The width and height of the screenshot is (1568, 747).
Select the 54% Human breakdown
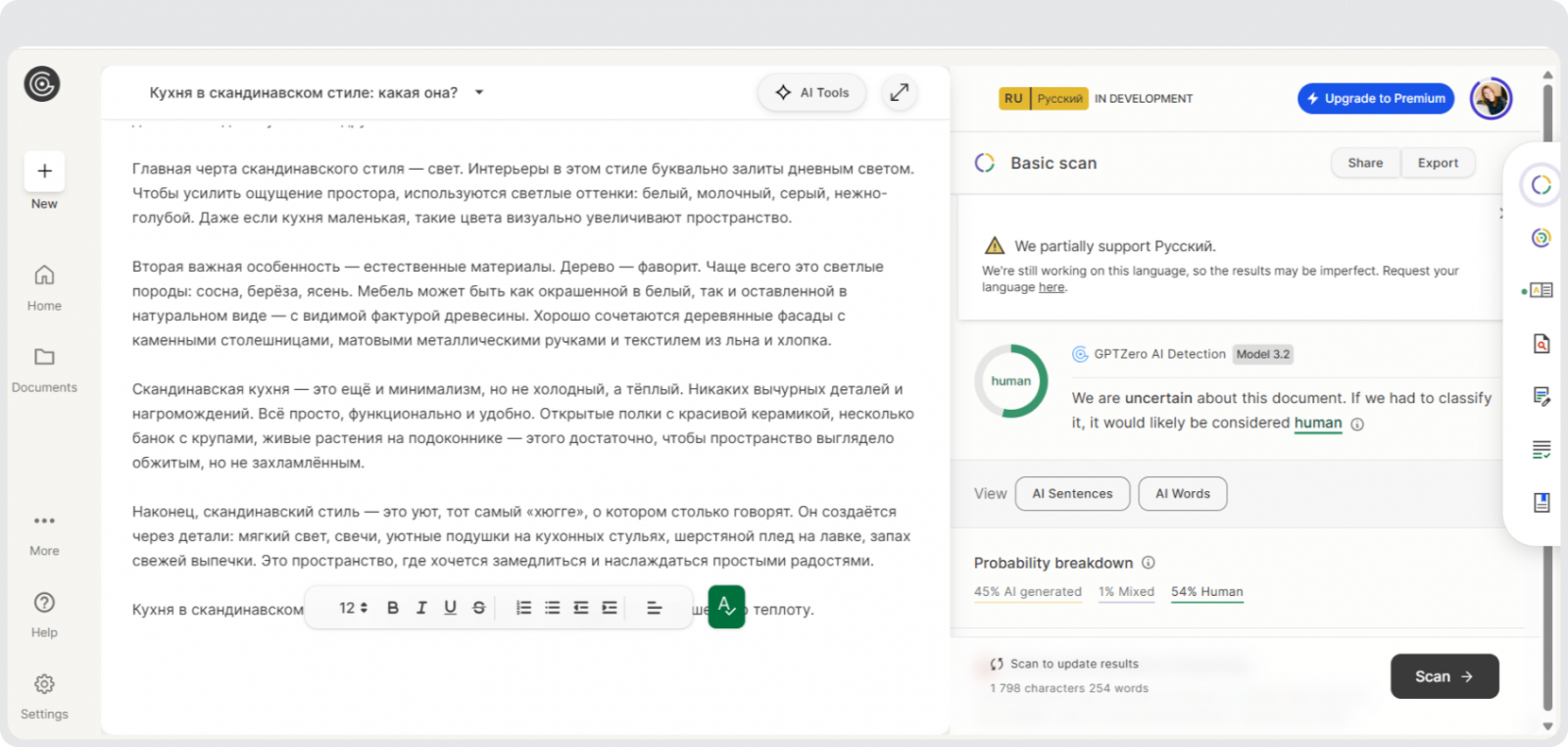pos(1207,592)
